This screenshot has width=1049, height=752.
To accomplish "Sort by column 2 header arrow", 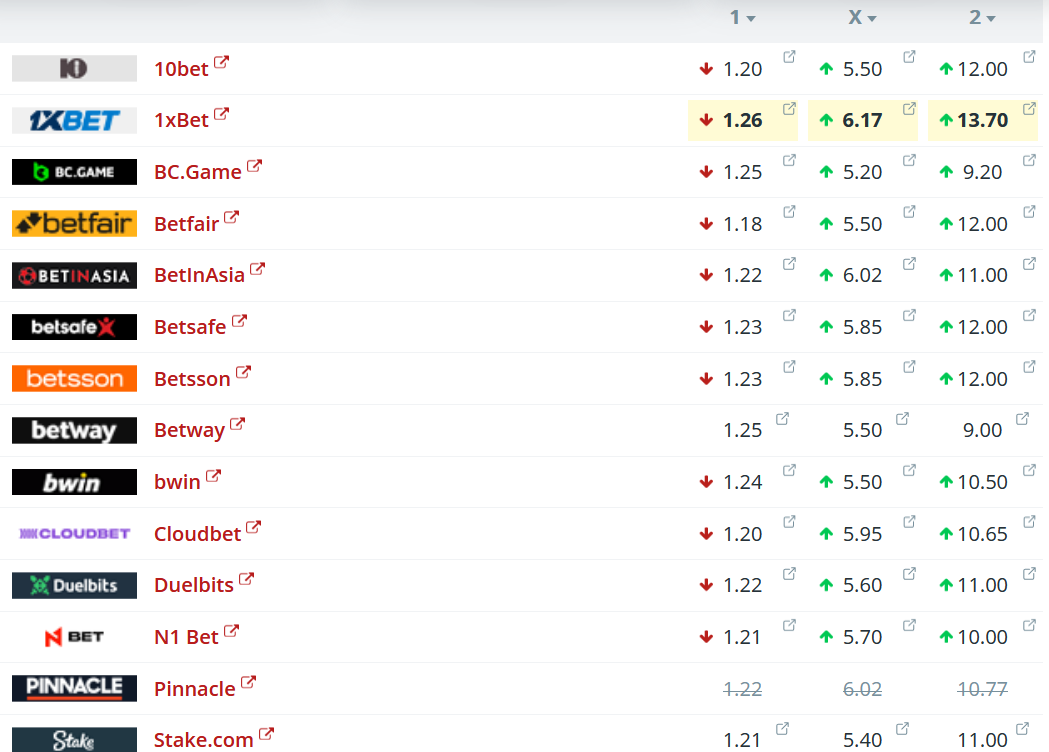I will pyautogui.click(x=991, y=19).
